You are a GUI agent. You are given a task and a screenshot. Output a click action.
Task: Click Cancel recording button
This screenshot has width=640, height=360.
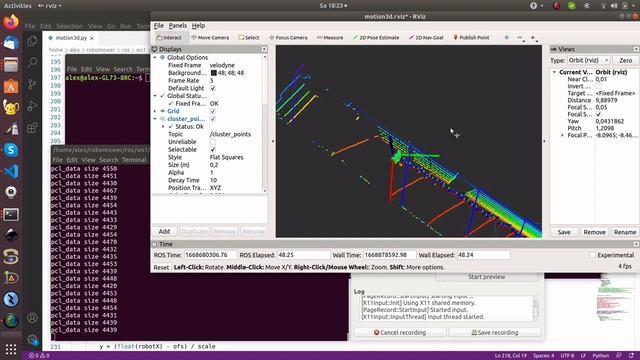pos(400,333)
